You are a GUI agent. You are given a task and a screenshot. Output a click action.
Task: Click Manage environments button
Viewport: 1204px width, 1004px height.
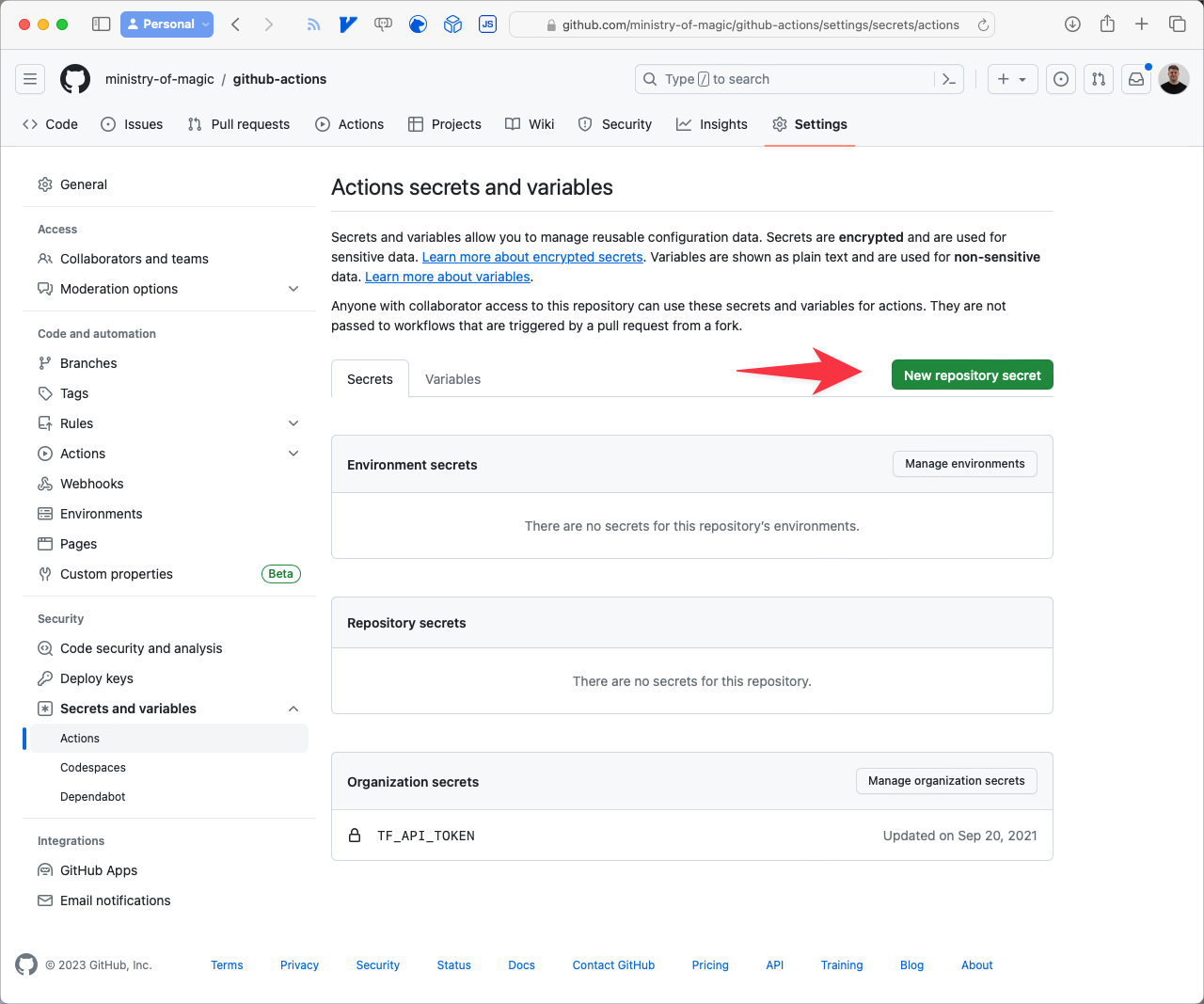tap(965, 464)
